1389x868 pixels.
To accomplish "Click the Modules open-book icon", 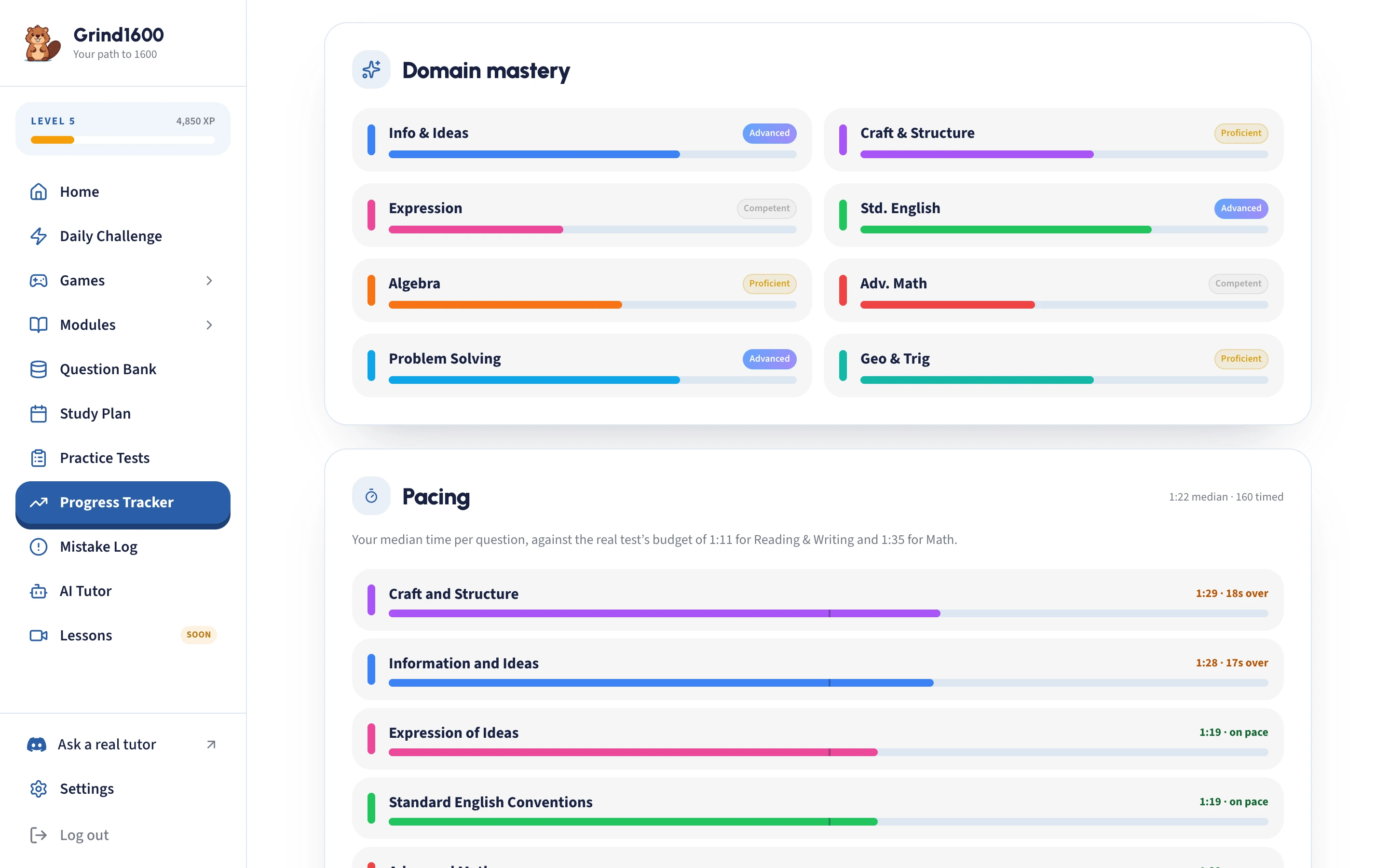I will coord(39,325).
